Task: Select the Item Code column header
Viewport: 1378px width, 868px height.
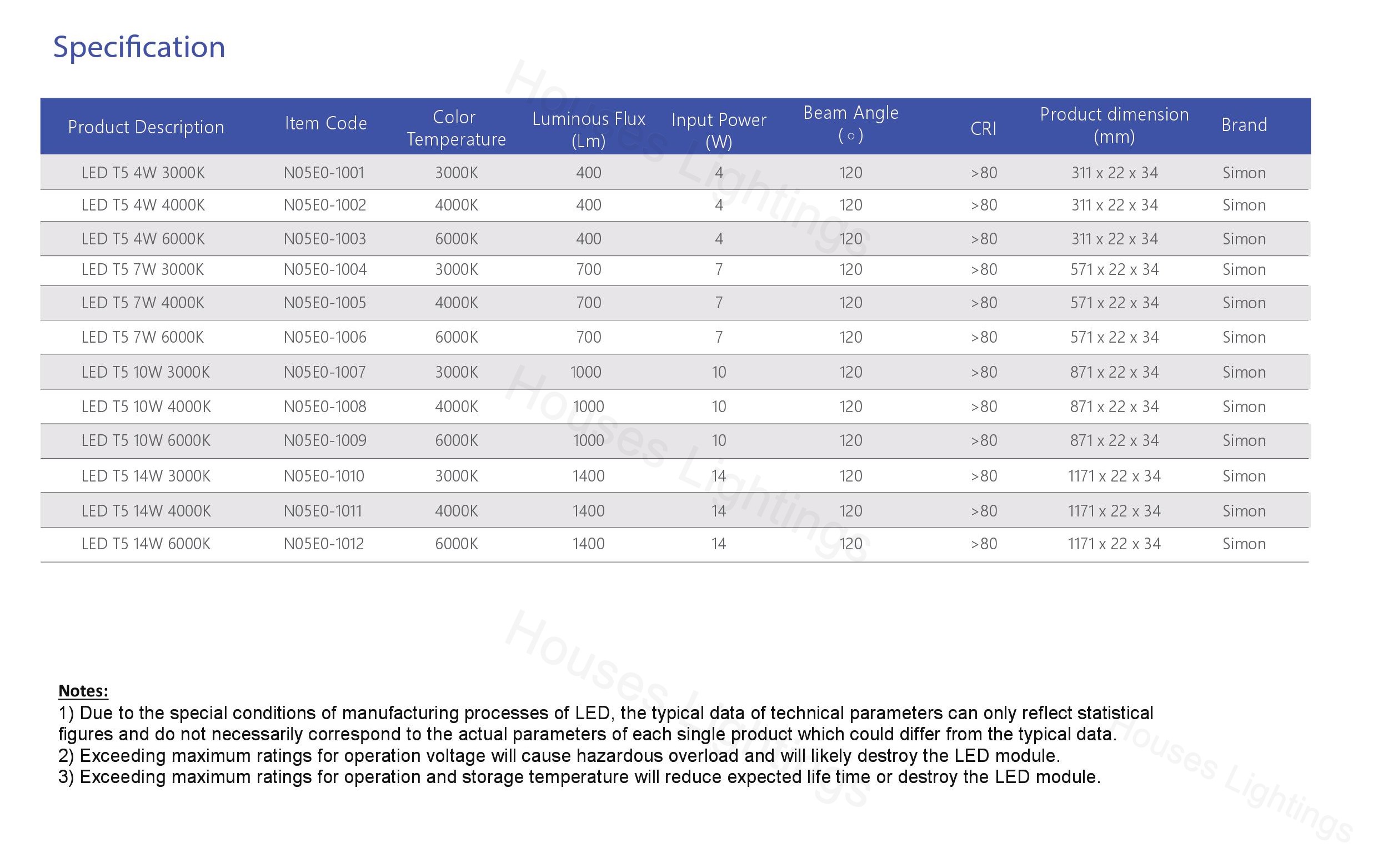Action: point(325,123)
